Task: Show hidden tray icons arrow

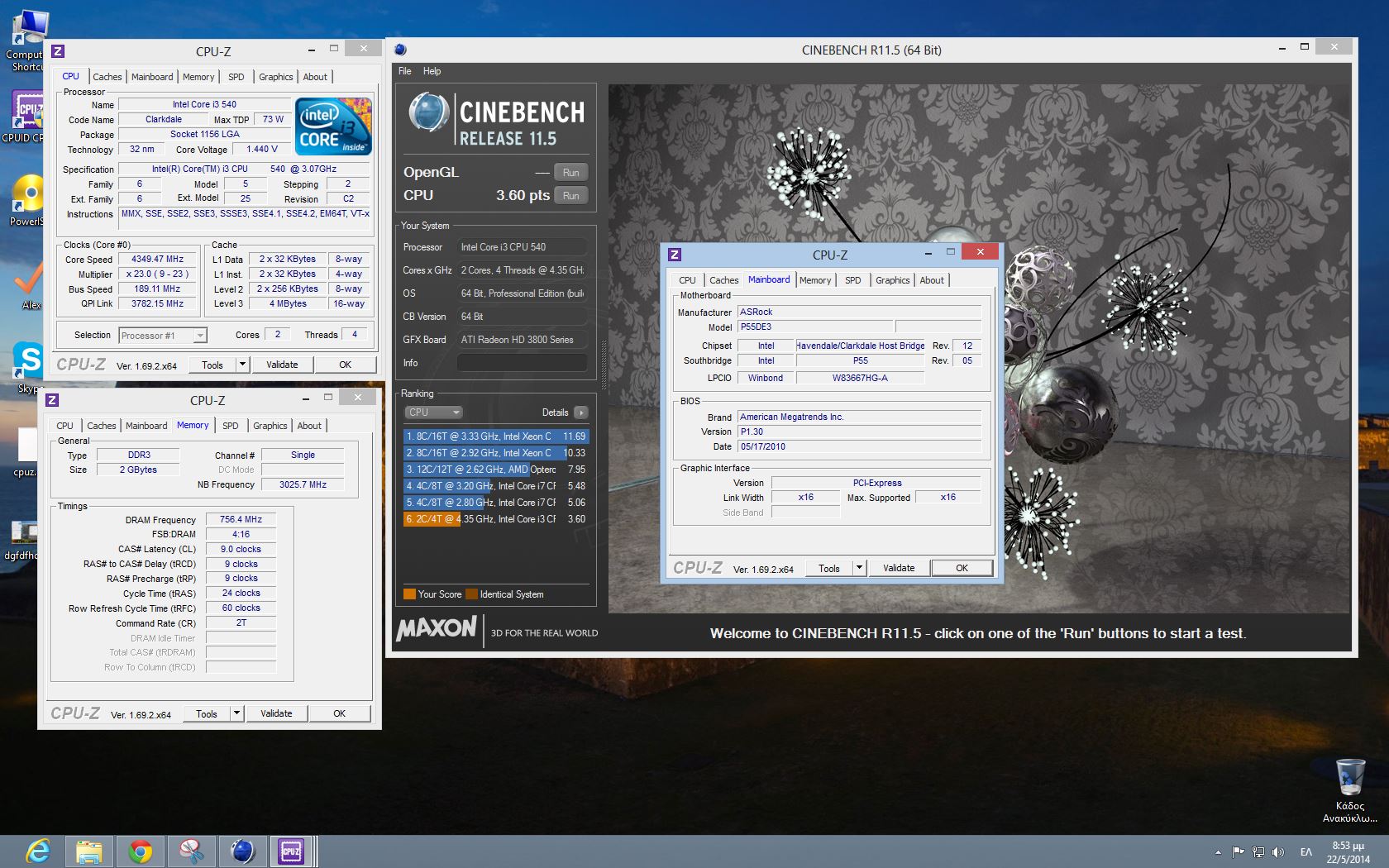Action: [1218, 852]
